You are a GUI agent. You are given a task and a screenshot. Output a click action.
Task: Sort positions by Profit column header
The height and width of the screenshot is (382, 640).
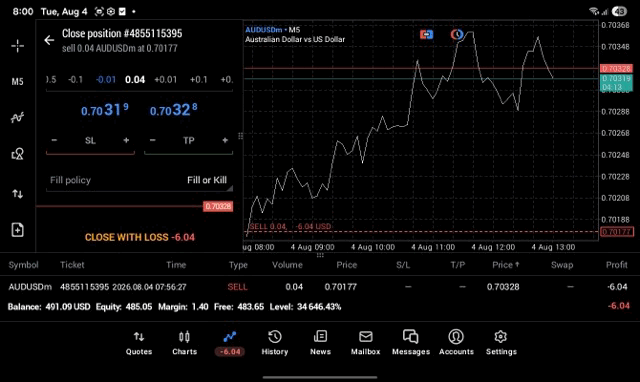[x=616, y=265]
